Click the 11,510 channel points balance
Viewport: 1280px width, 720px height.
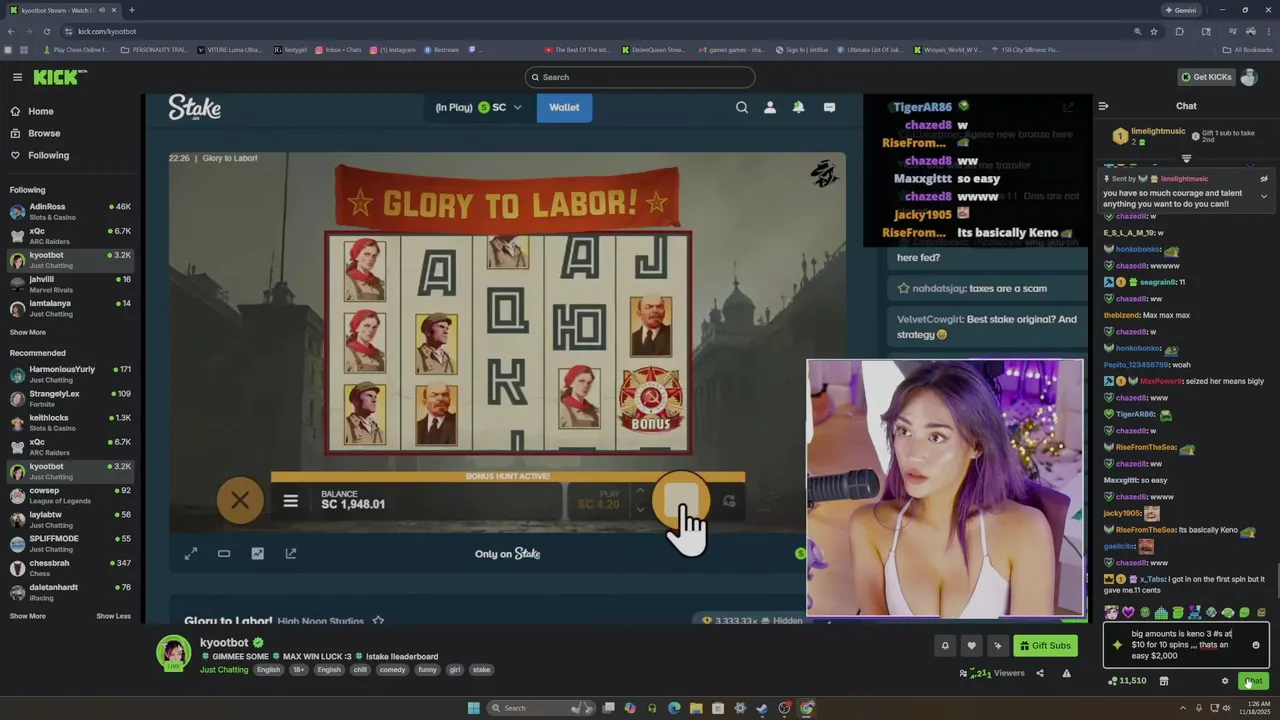pos(1127,681)
